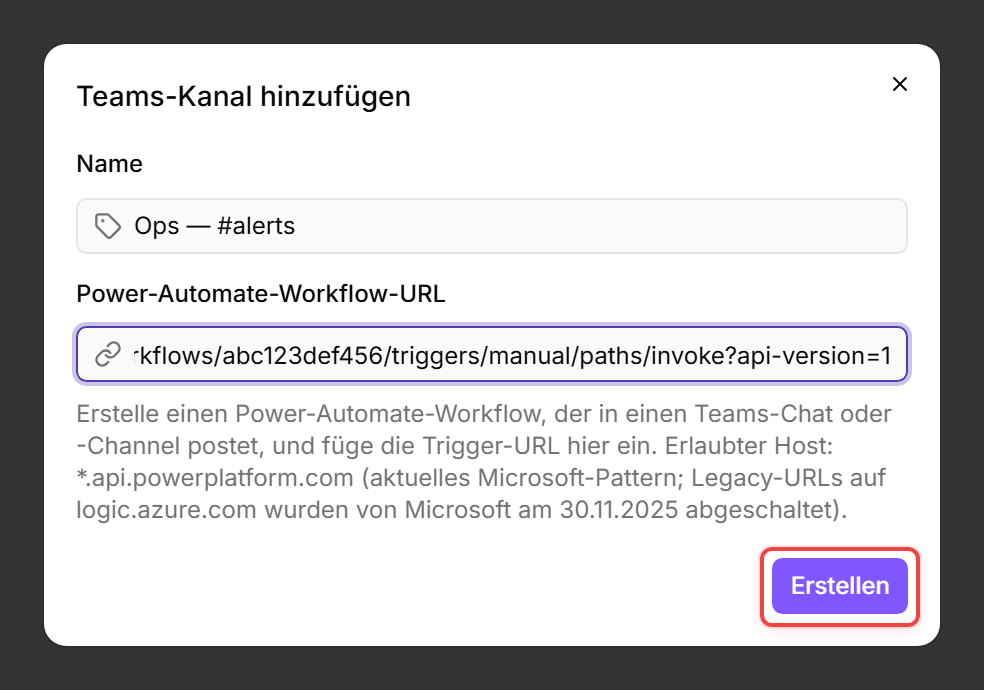Focus the Name input field

[x=492, y=226]
